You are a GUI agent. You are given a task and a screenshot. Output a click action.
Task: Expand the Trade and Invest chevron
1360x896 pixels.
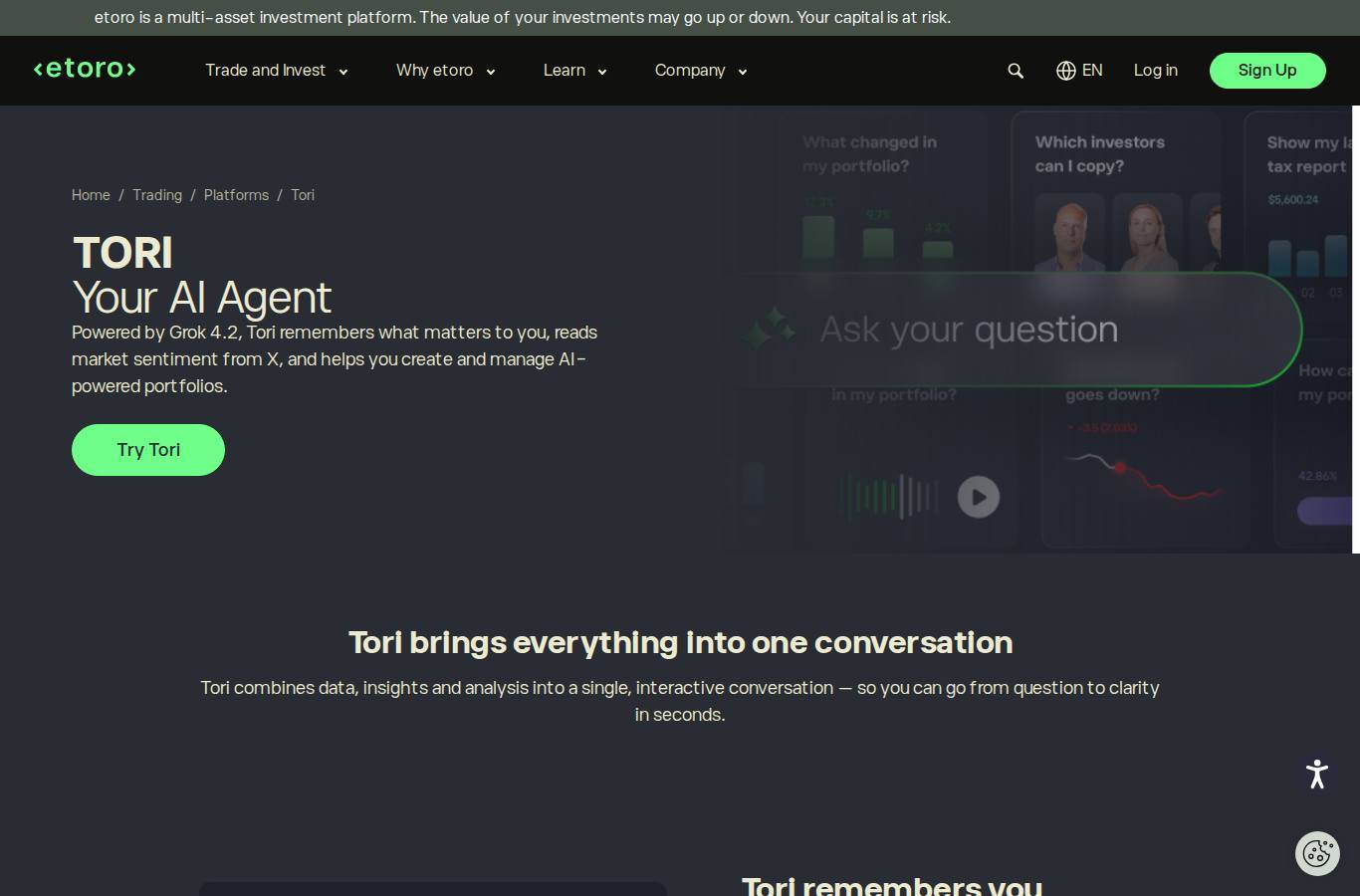click(343, 72)
